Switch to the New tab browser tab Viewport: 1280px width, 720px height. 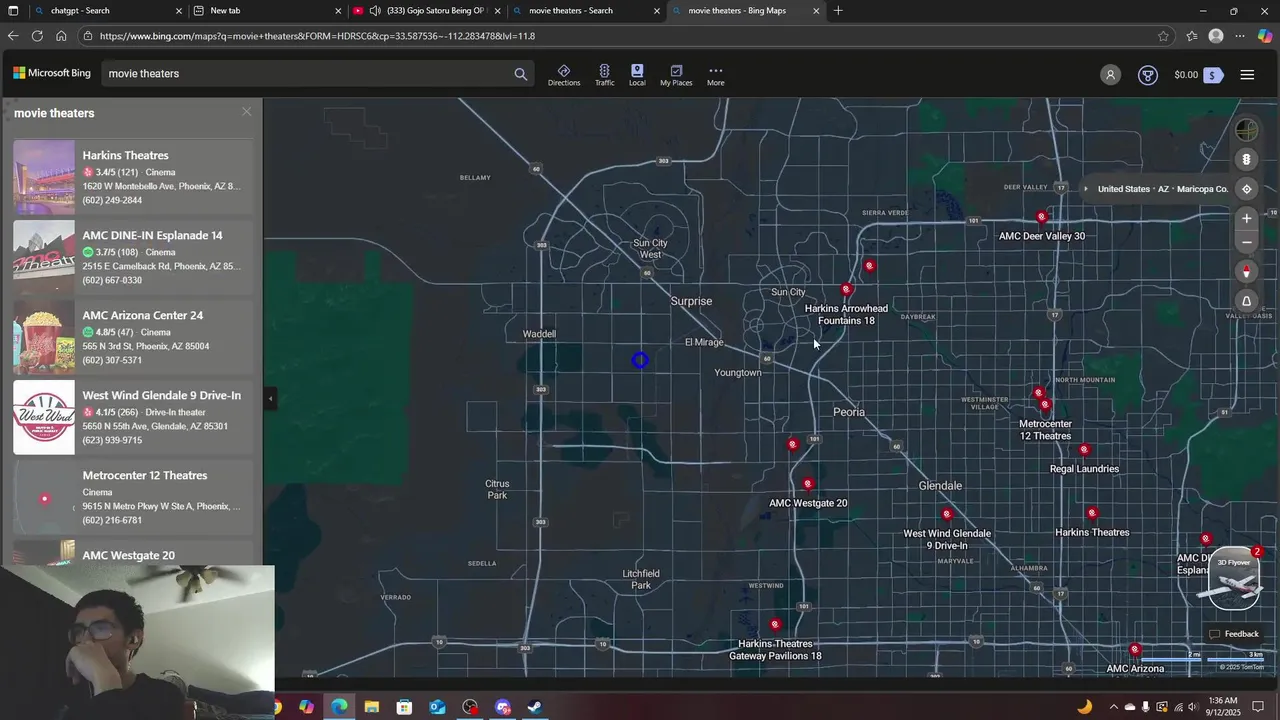point(267,11)
